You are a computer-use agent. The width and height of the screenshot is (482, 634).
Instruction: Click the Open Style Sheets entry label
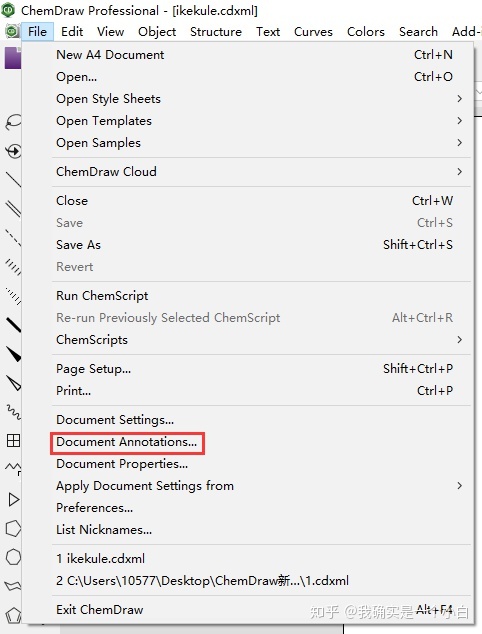coord(108,99)
